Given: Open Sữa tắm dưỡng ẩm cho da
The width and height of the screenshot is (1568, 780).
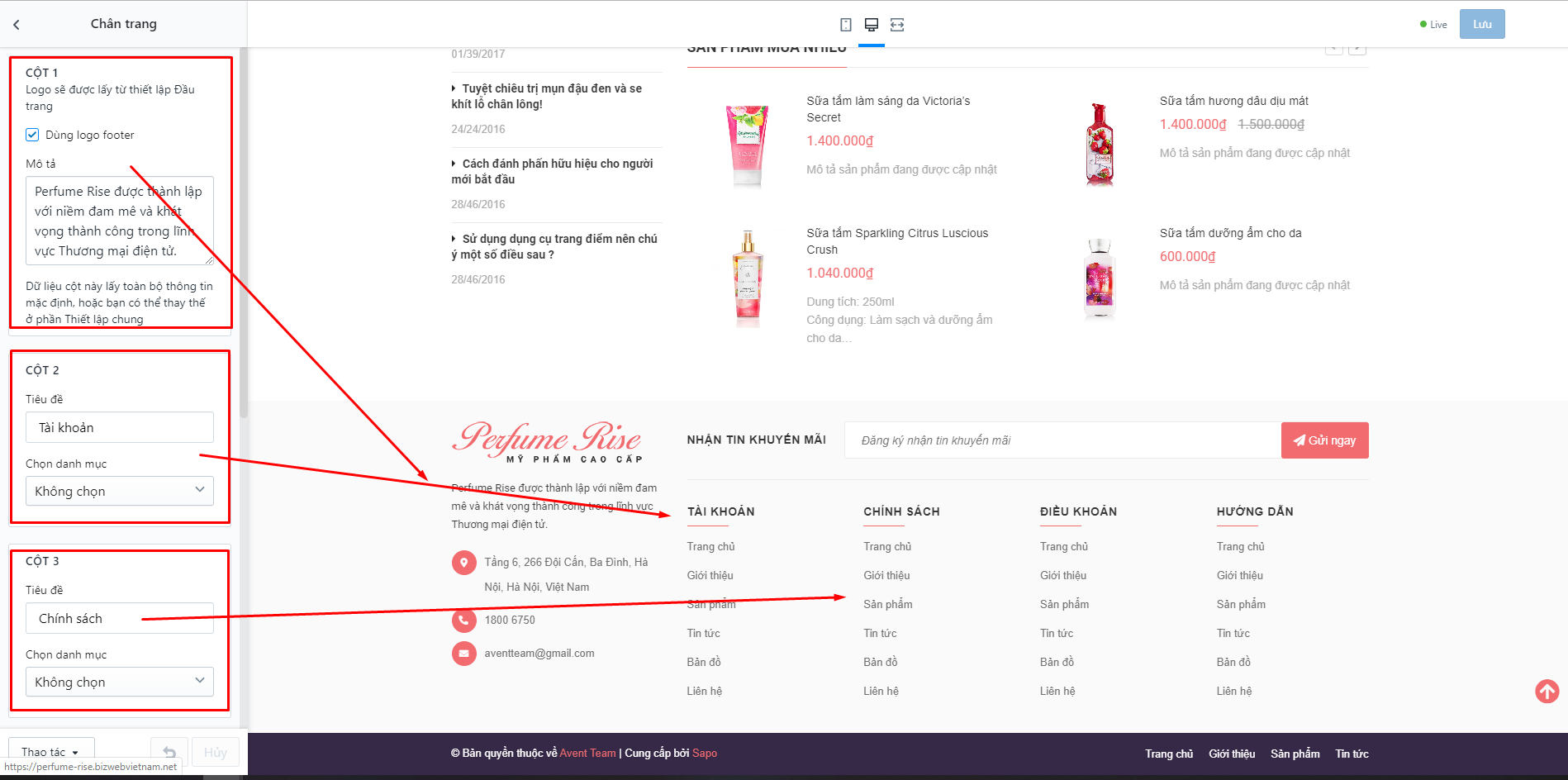Looking at the screenshot, I should [1231, 233].
